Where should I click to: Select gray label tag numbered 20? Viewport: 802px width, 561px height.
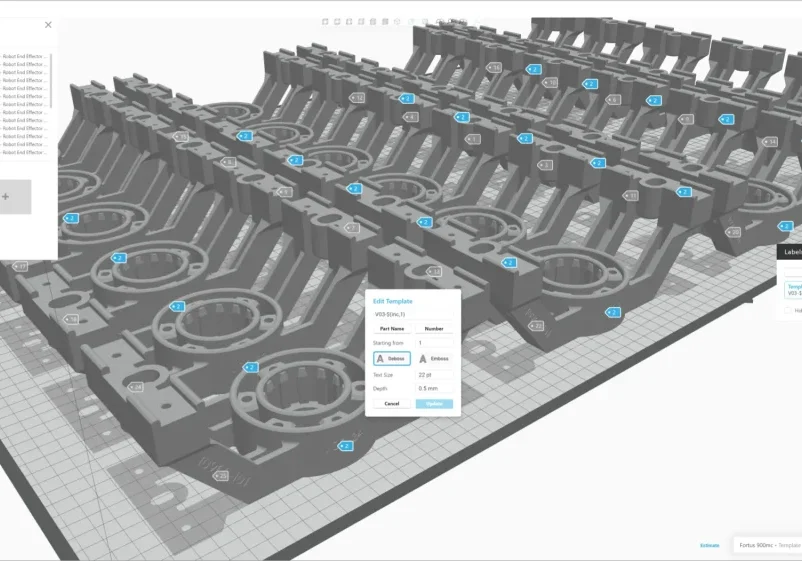coord(733,232)
